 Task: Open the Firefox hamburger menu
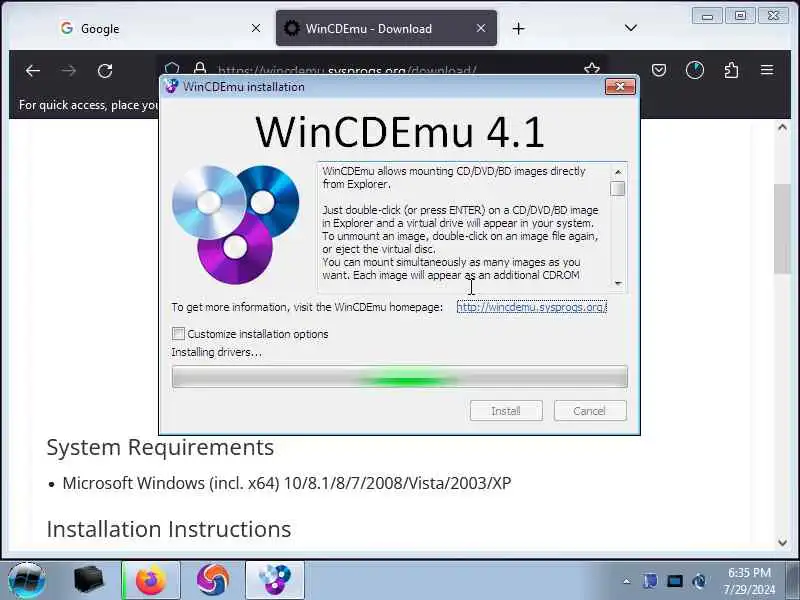pyautogui.click(x=767, y=69)
